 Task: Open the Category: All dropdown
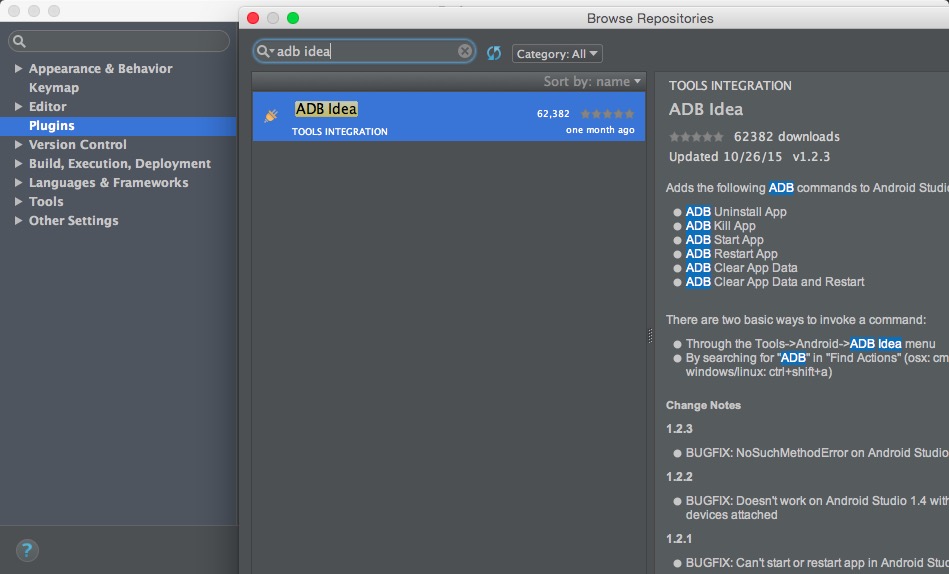(x=557, y=54)
